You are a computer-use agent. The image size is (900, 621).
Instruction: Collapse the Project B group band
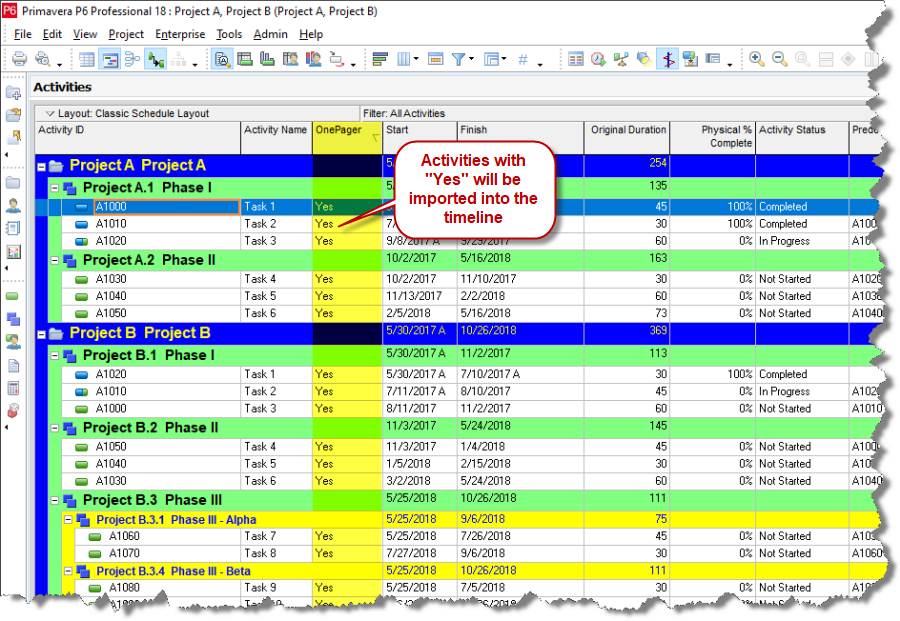[41, 334]
